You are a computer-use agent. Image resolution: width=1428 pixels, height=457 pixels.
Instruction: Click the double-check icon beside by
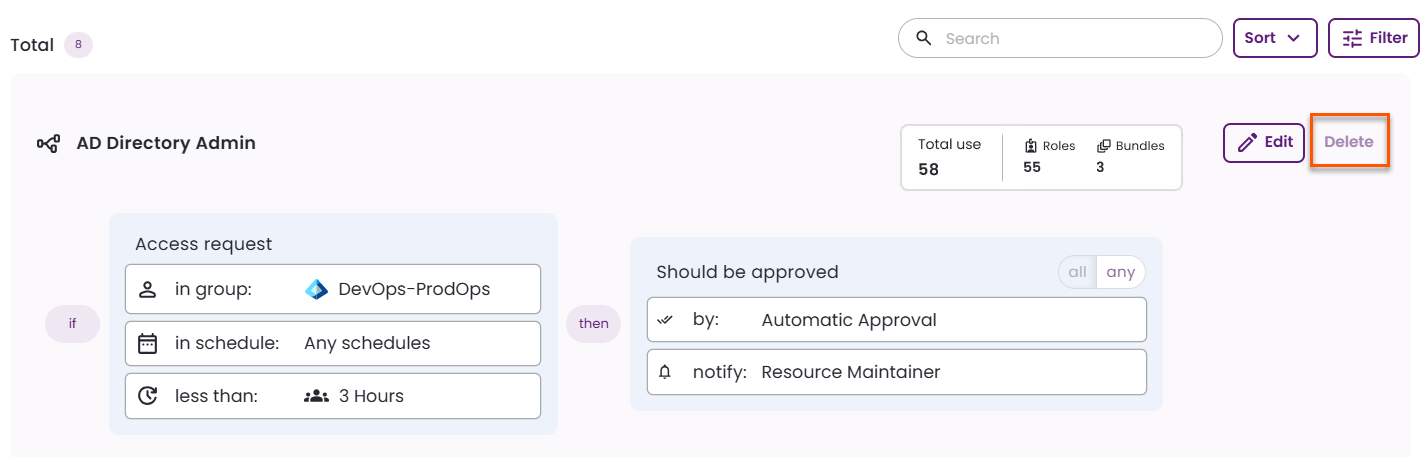tap(665, 320)
